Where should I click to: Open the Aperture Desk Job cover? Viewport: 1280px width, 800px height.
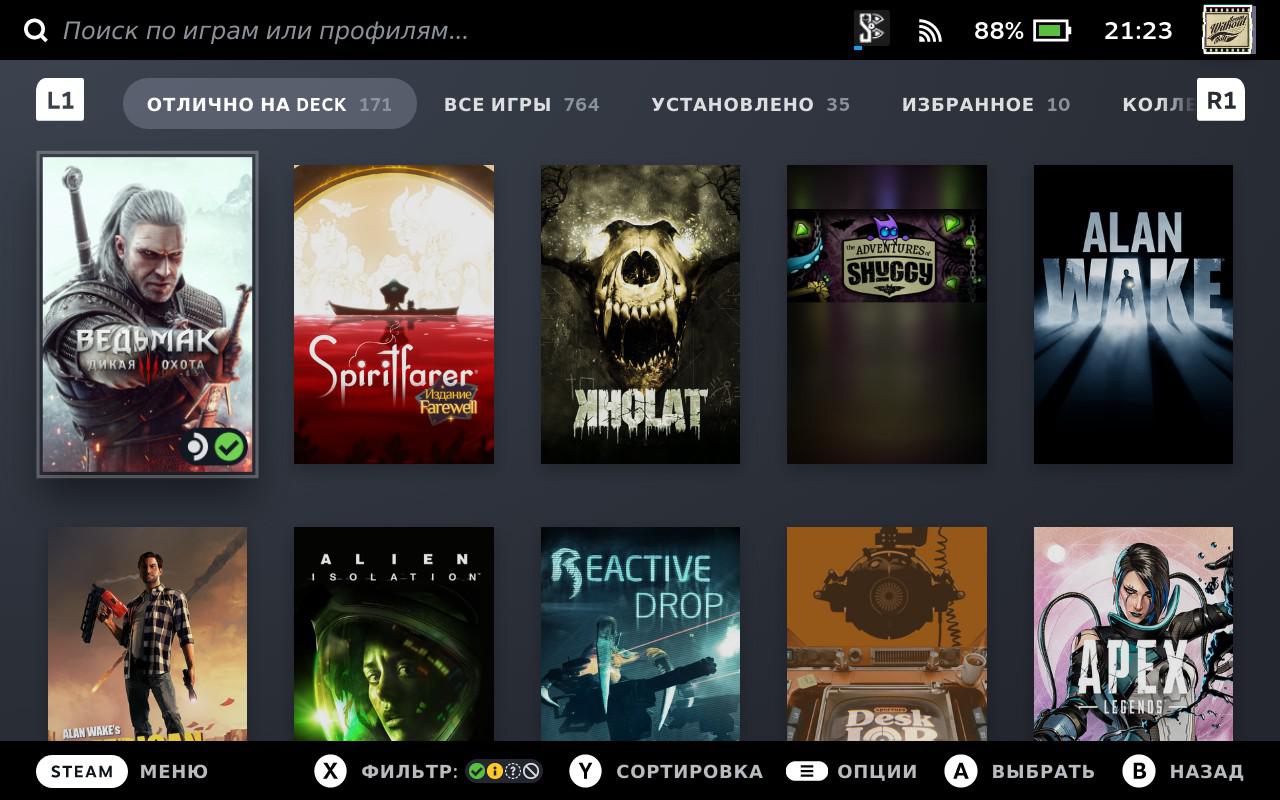pyautogui.click(x=887, y=634)
